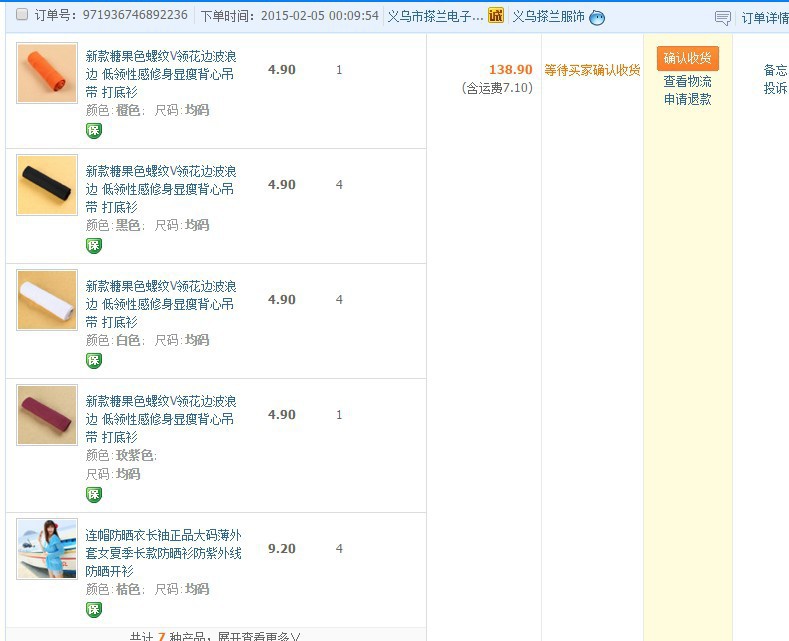Click the order details note icon
Viewport: 789px width, 641px height.
coord(723,17)
